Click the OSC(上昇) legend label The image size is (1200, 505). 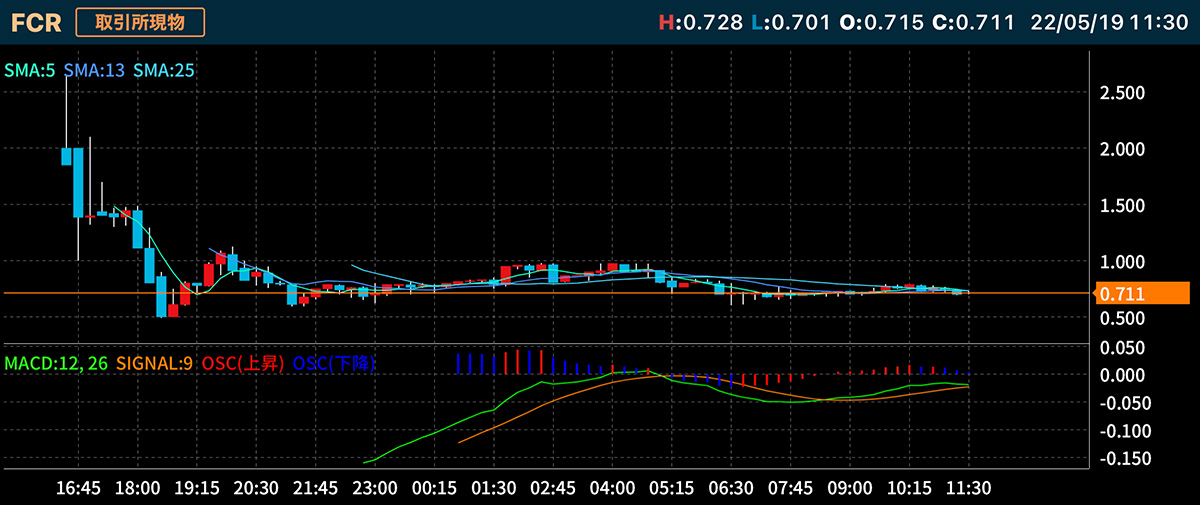[x=244, y=363]
